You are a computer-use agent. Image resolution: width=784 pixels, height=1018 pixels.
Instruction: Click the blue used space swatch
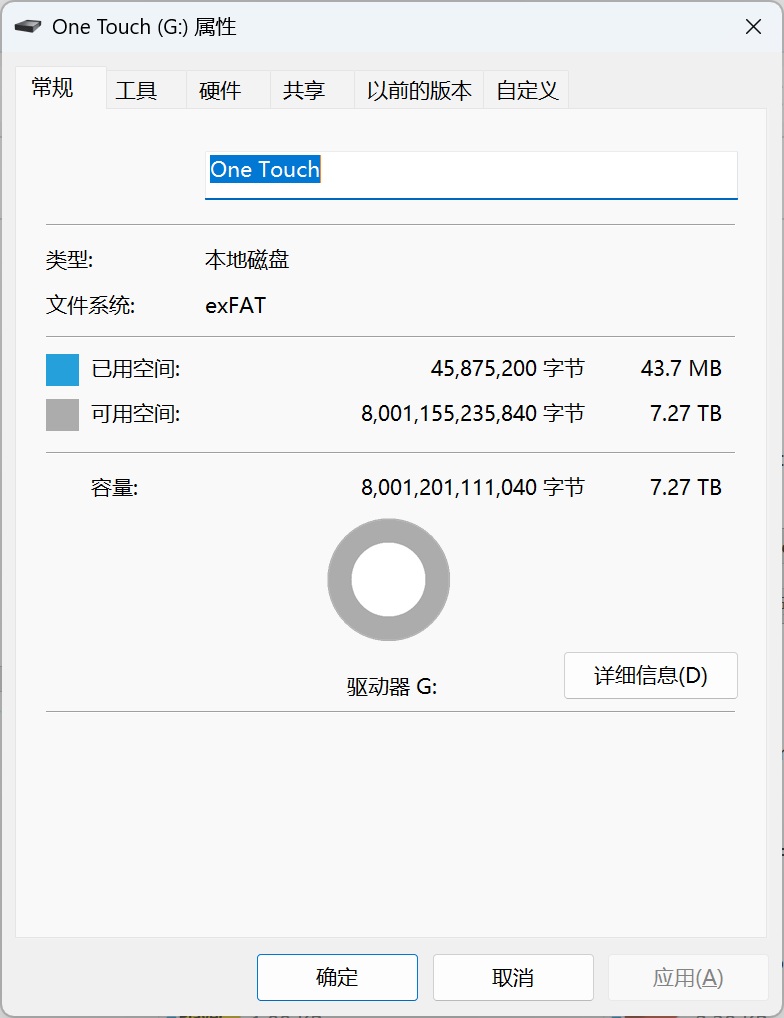62,369
